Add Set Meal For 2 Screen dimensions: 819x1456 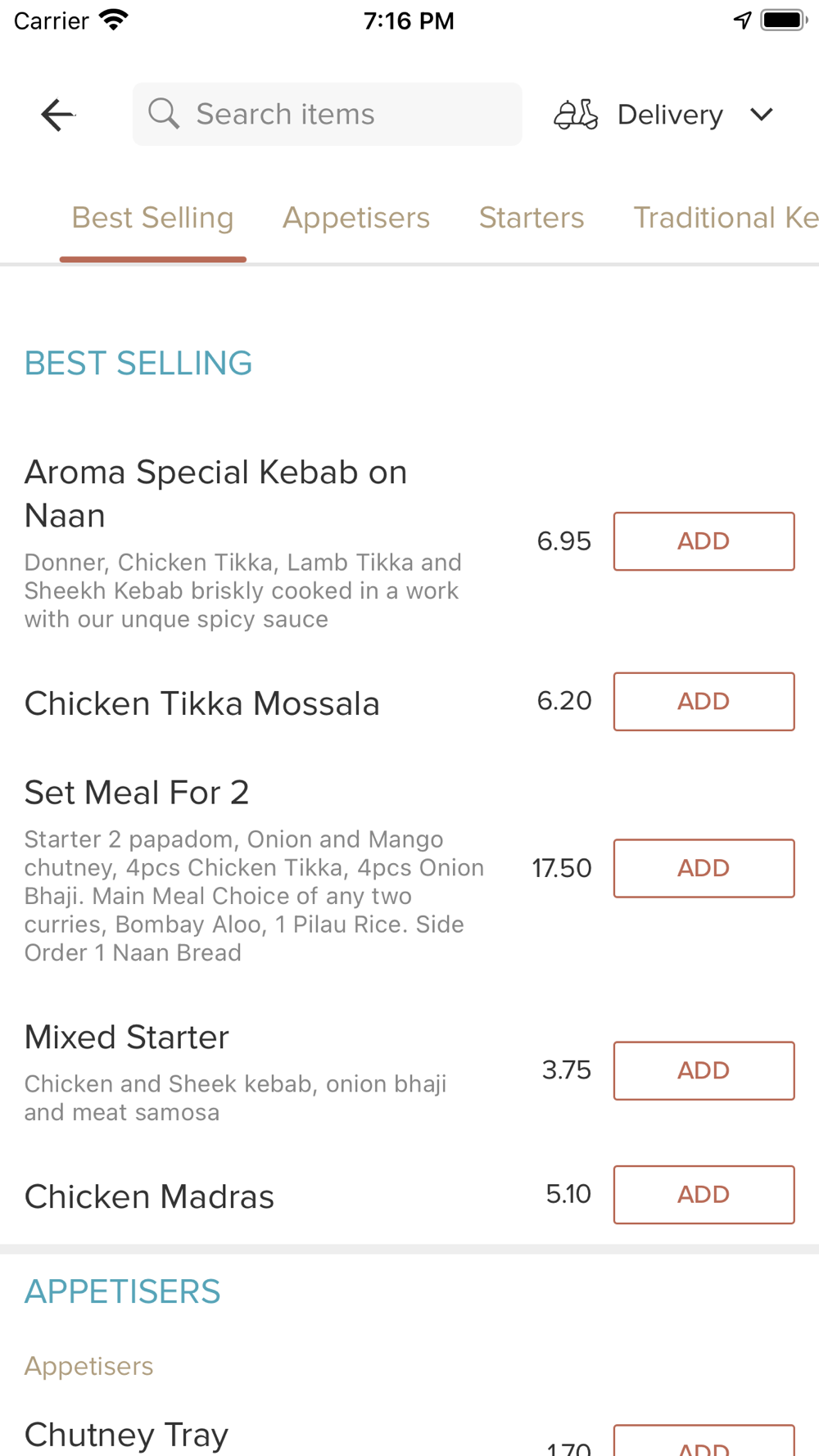click(704, 868)
